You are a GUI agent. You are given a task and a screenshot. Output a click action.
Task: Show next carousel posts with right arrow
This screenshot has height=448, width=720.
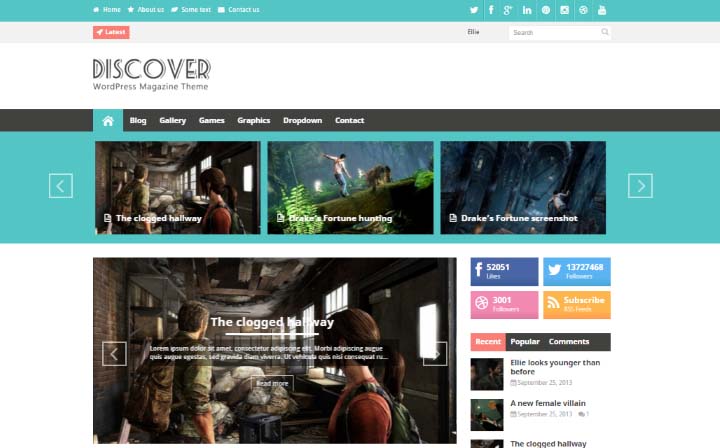click(640, 185)
